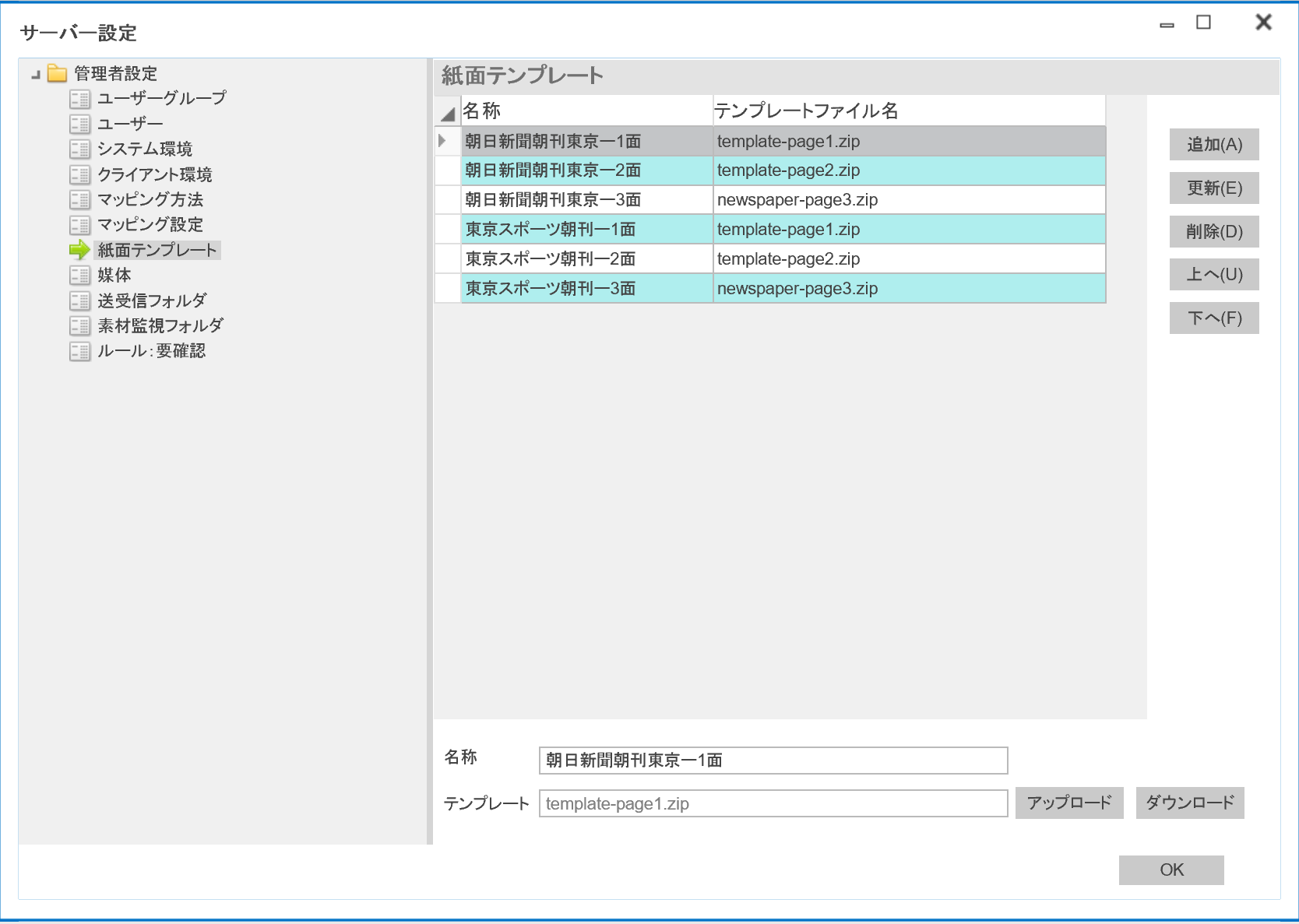The width and height of the screenshot is (1299, 924).
Task: Open マッピング設定 tree item
Action: tap(150, 225)
